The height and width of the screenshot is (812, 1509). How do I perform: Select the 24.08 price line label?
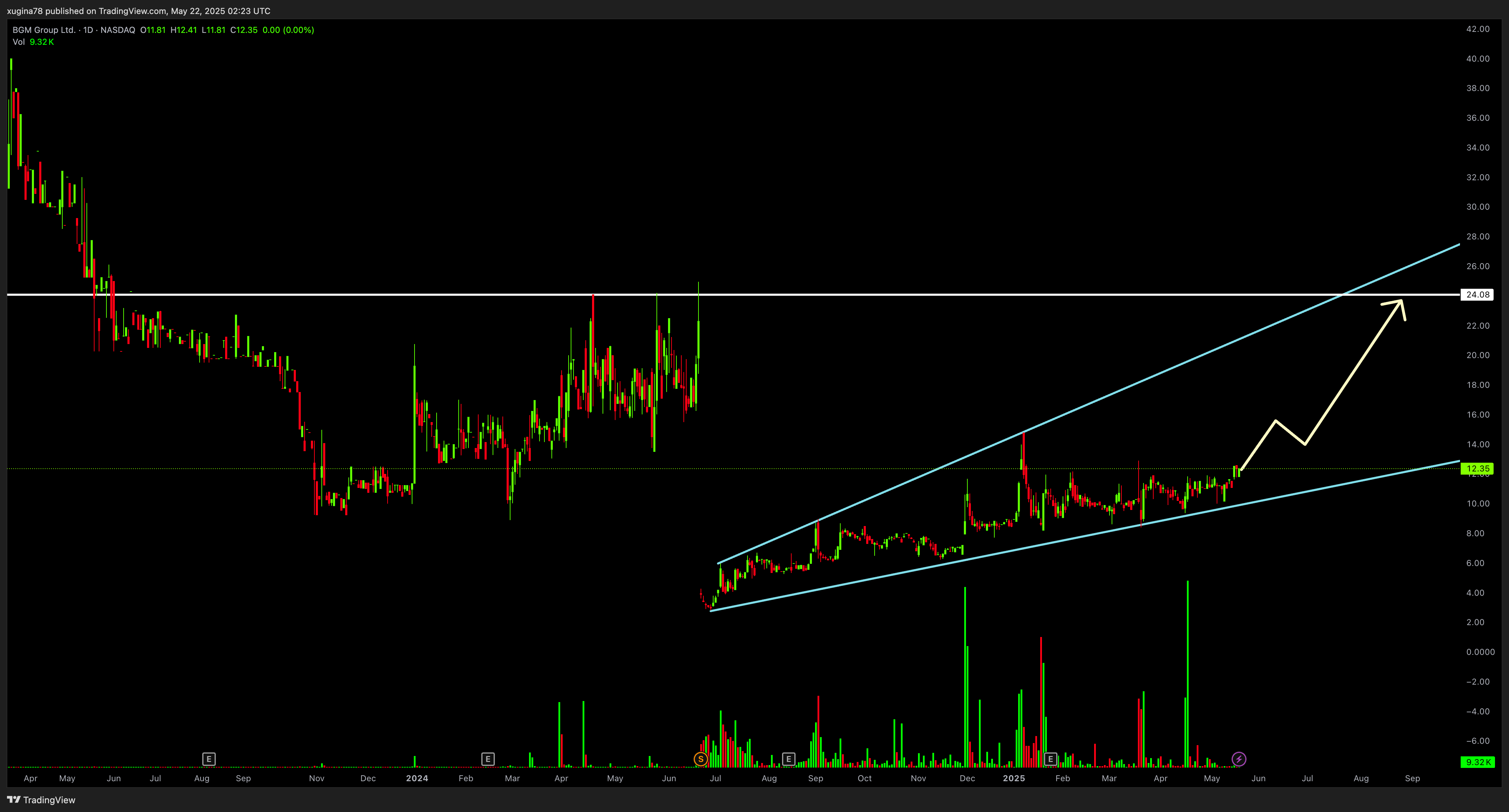coord(1477,294)
